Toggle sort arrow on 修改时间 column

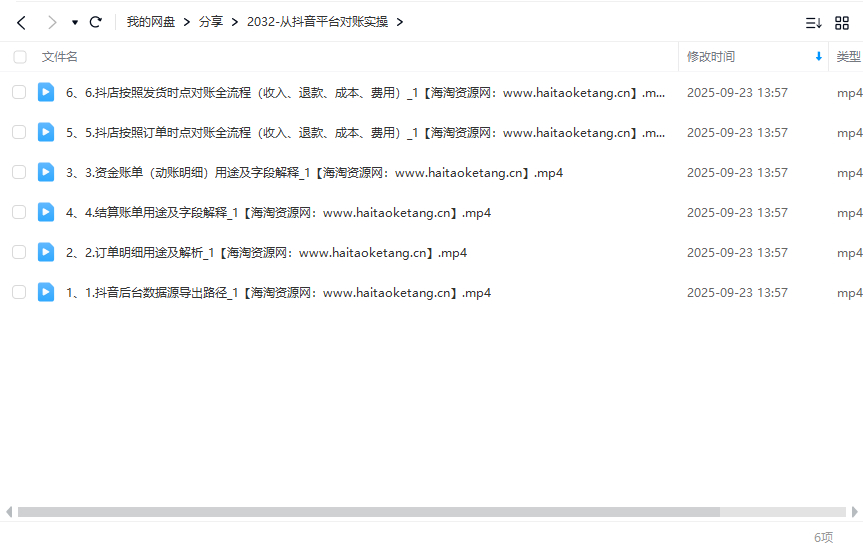pos(819,57)
